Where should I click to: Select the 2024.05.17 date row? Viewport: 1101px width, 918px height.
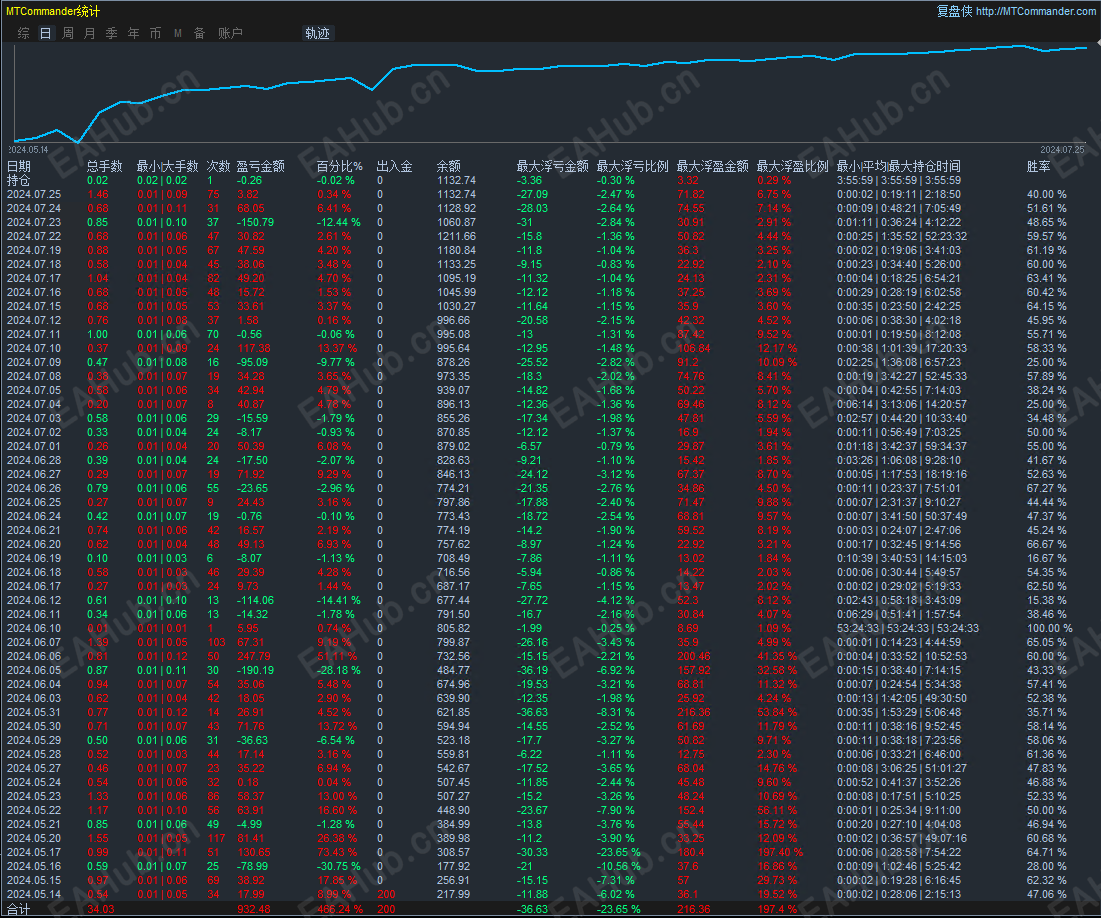point(34,852)
